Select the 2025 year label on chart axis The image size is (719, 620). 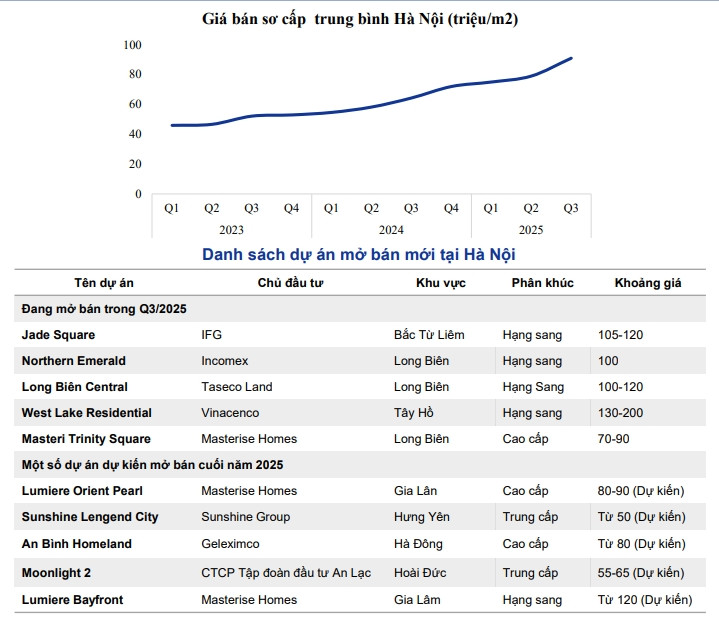coord(531,229)
